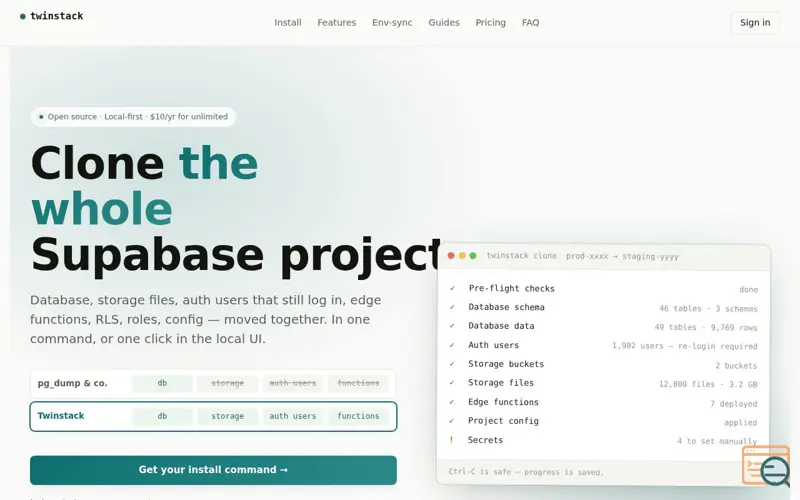Image resolution: width=800 pixels, height=500 pixels.
Task: Click the 'done' status text
Action: coord(748,290)
